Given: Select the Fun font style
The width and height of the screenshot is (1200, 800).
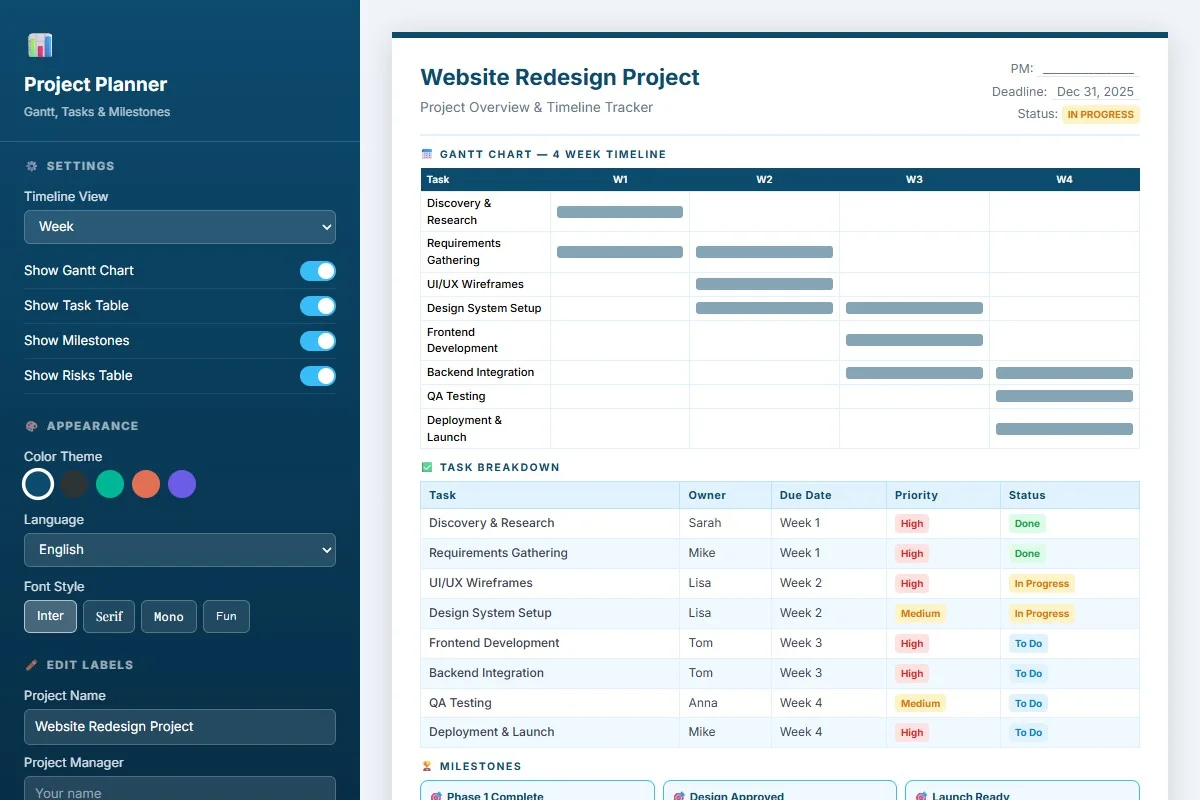Looking at the screenshot, I should [x=226, y=616].
